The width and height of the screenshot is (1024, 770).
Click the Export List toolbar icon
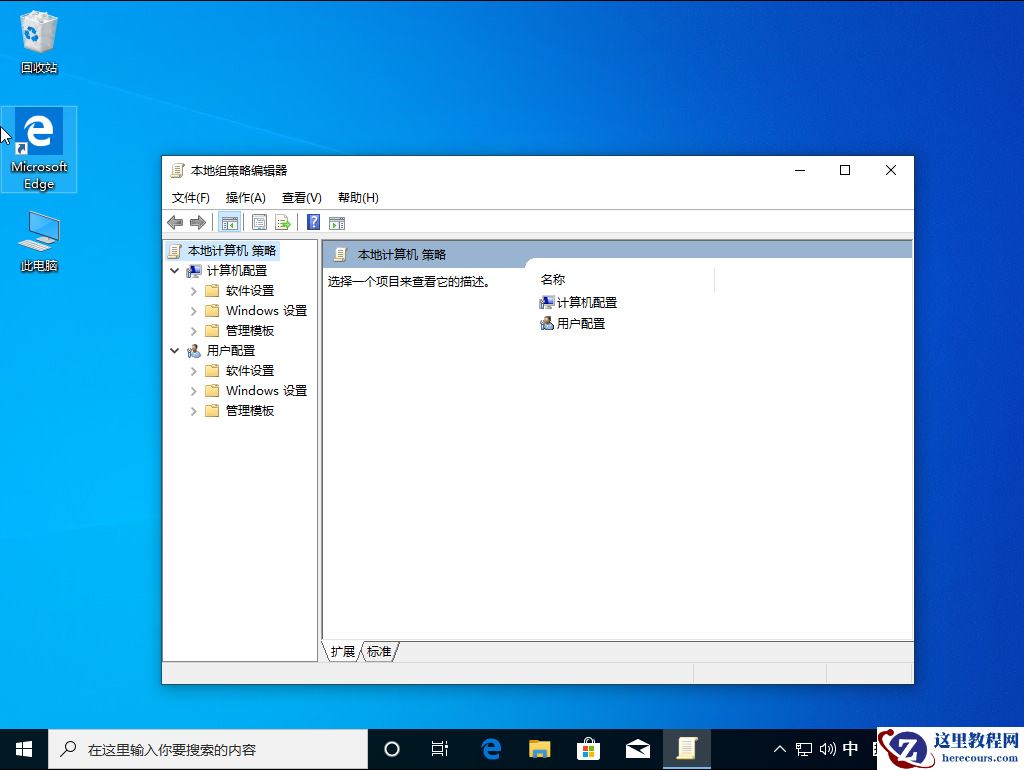pos(283,222)
